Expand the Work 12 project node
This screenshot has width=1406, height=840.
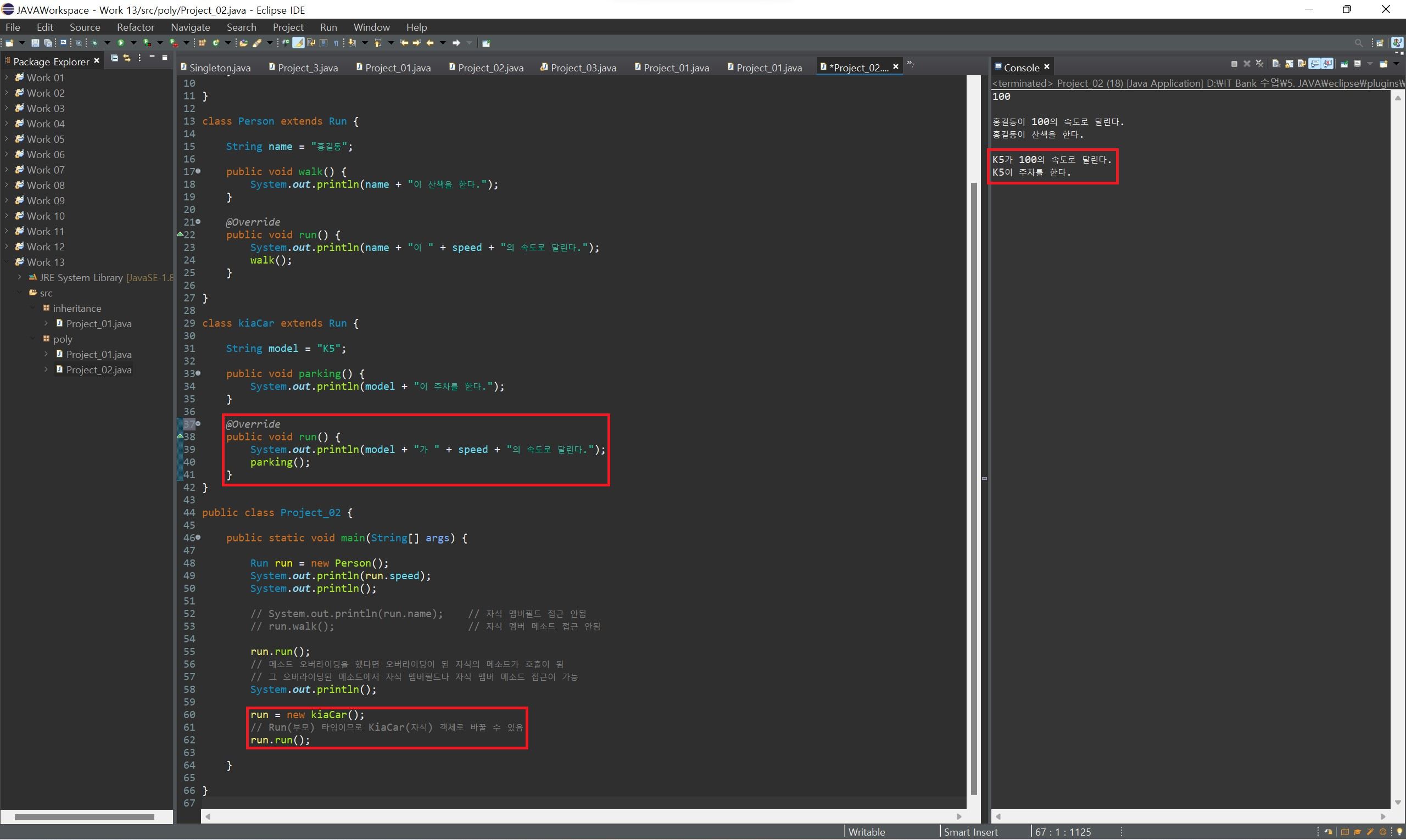pyautogui.click(x=6, y=246)
